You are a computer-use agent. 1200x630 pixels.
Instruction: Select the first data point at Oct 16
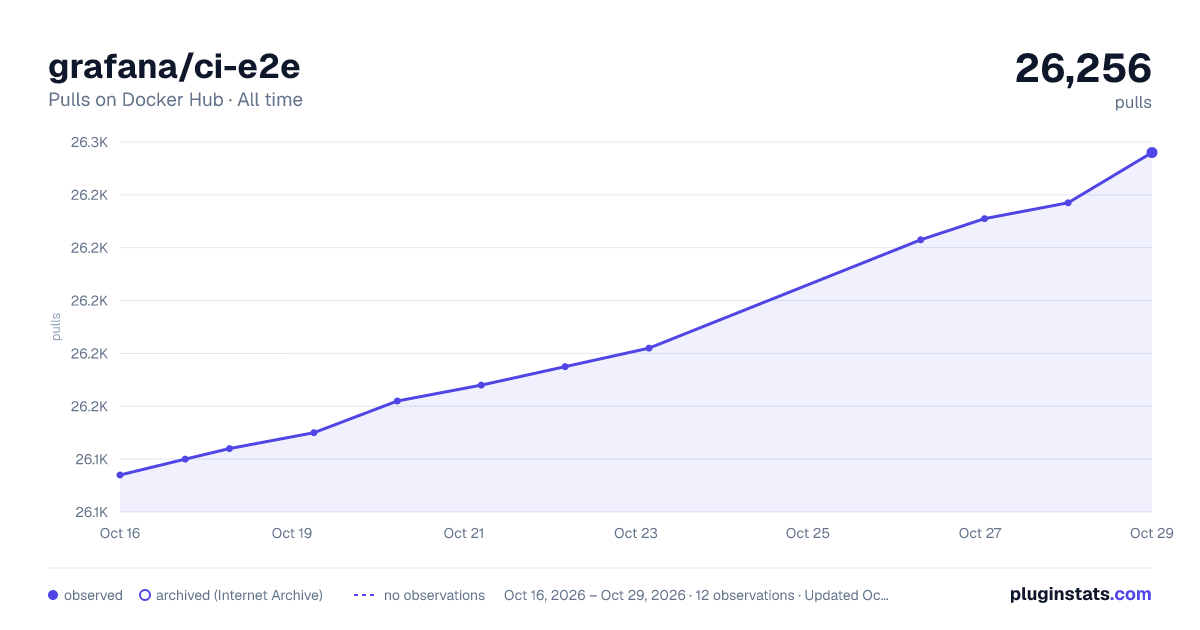click(120, 475)
